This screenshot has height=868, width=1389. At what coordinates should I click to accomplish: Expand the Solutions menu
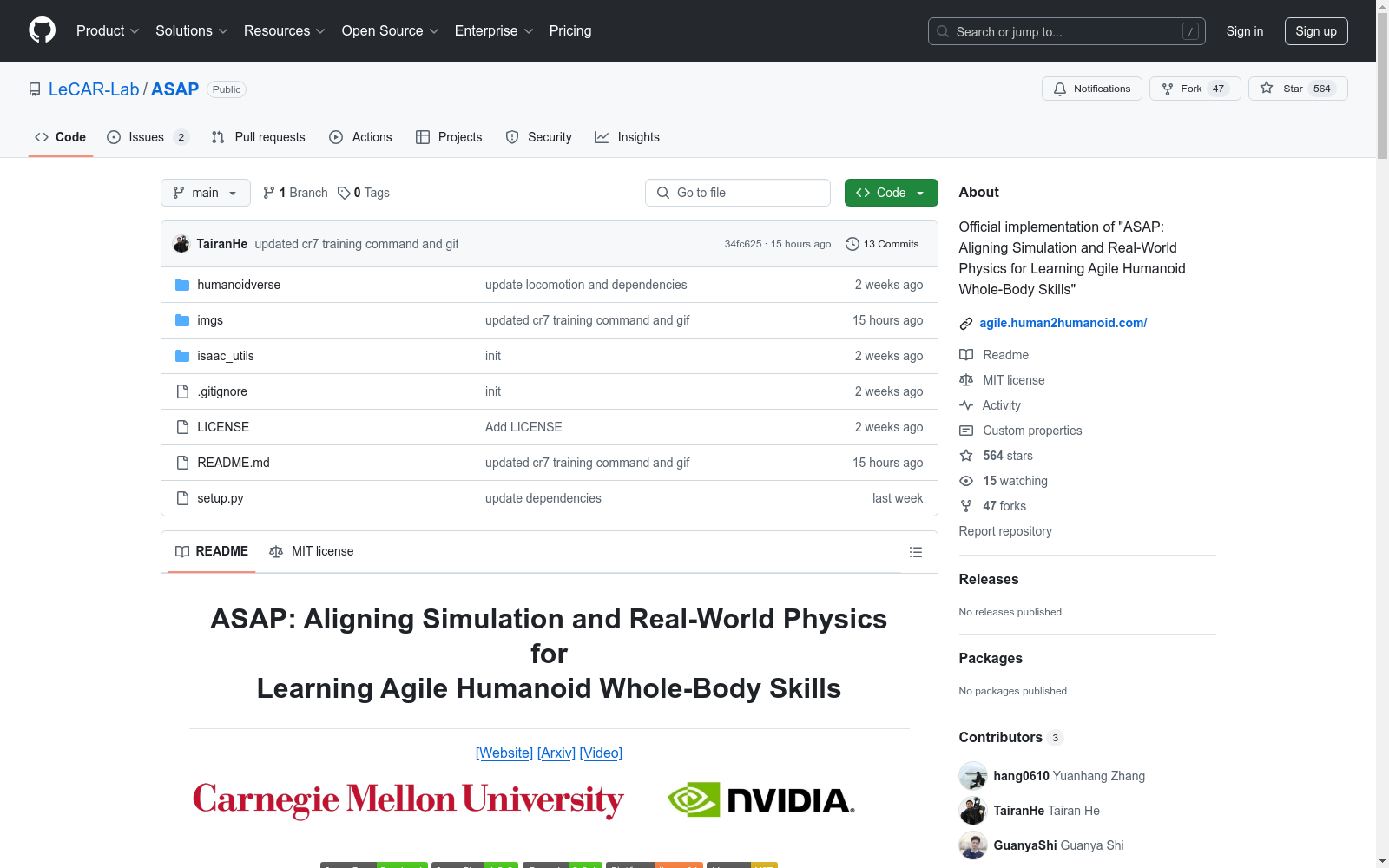pos(191,30)
